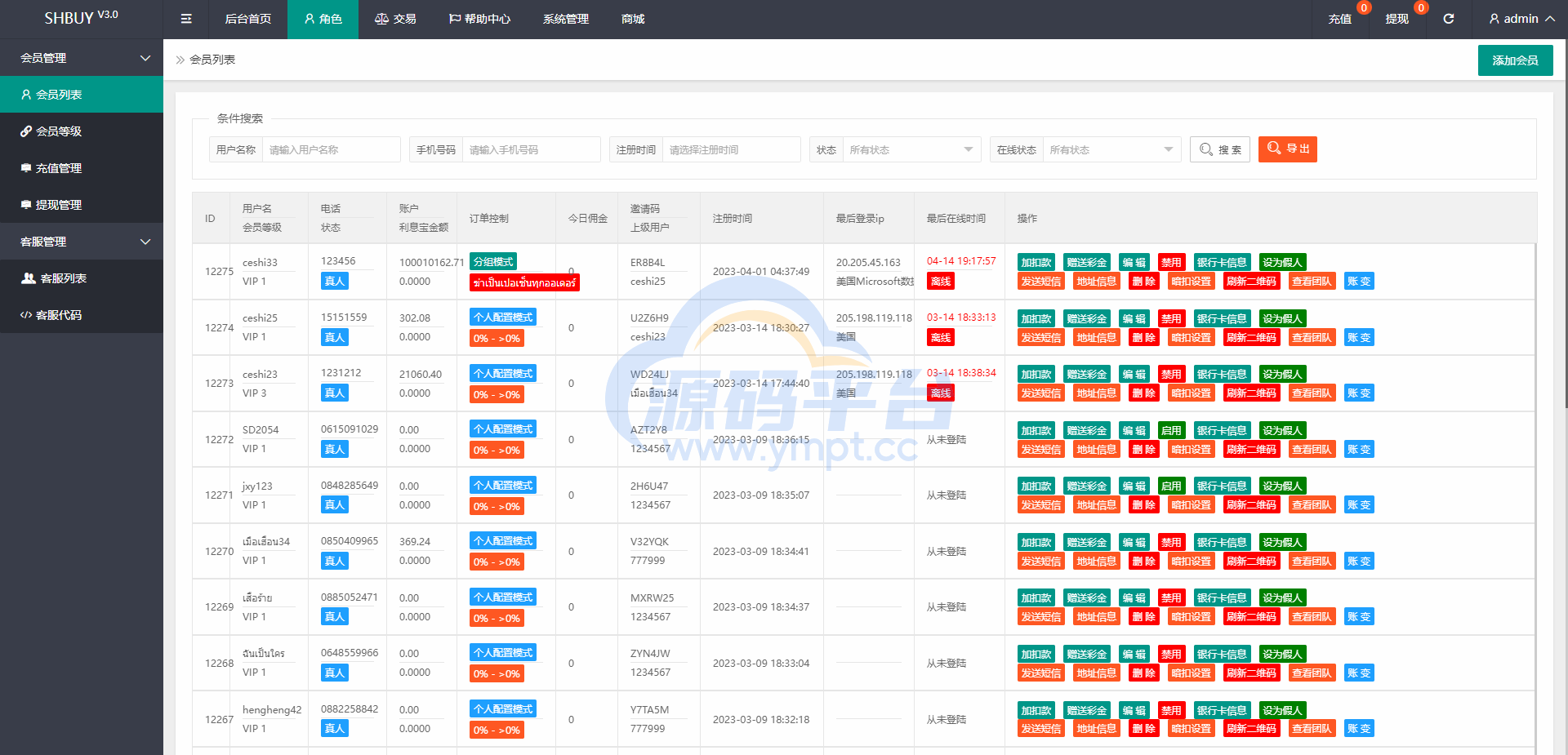
Task: Open the 状态 dropdown
Action: pyautogui.click(x=911, y=149)
